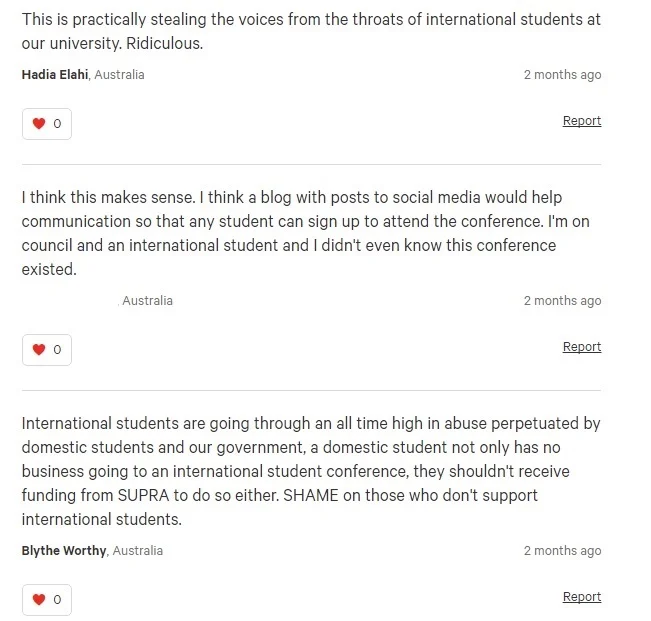Click the Australia label beside Blythe Worthy
Viewport: 651px width, 621px height.
click(137, 550)
